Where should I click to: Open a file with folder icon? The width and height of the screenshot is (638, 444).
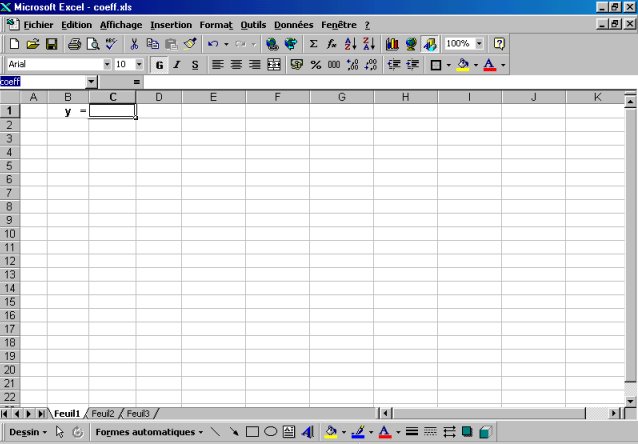coord(33,44)
